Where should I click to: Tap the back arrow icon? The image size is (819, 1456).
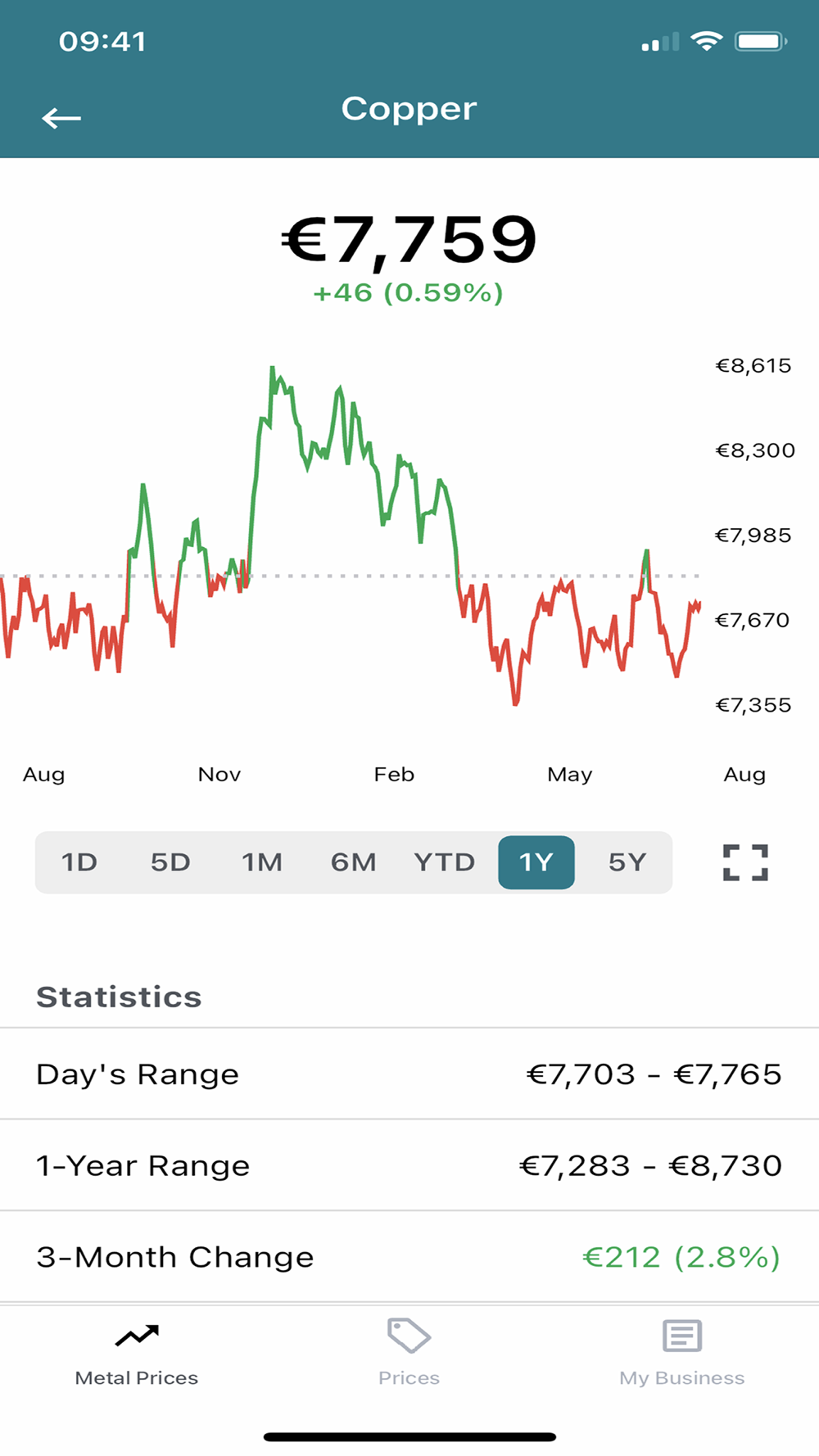pos(61,119)
